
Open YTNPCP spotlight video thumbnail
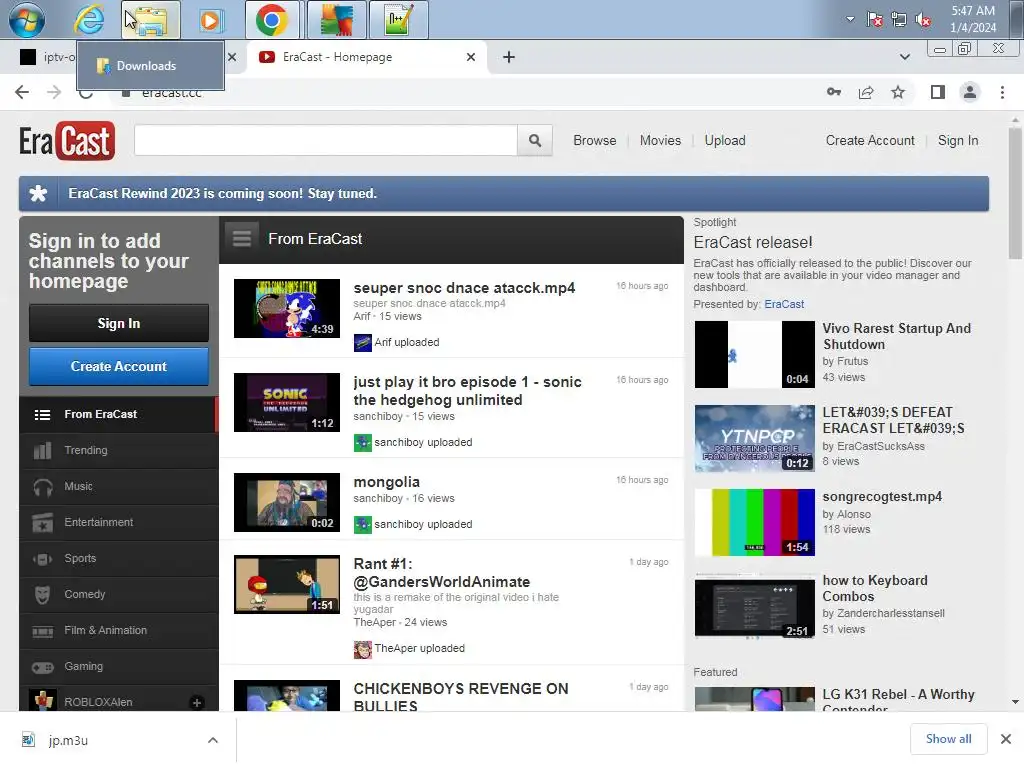(754, 438)
